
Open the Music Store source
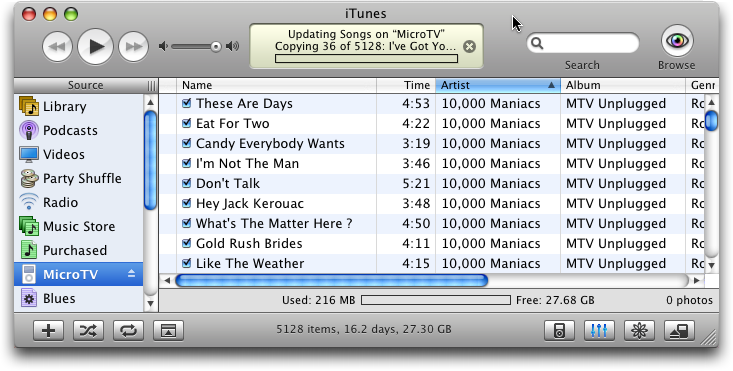(x=79, y=226)
